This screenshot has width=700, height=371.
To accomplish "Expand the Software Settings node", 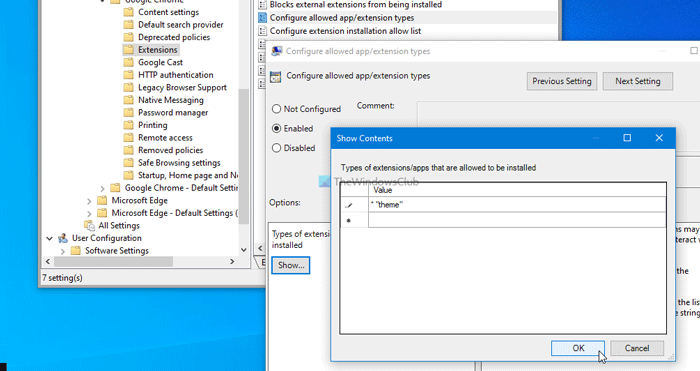I will coord(63,251).
